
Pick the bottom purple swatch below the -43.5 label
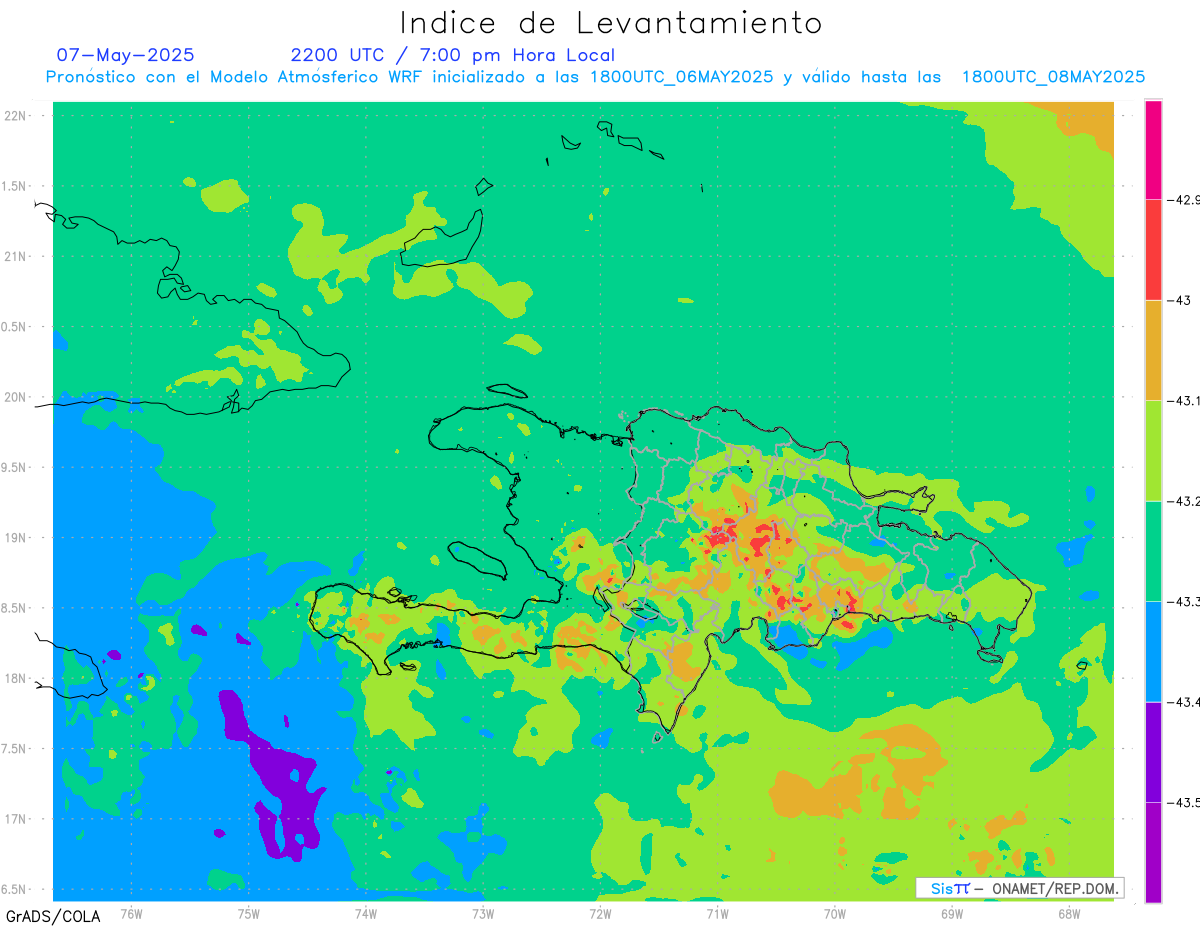point(1153,852)
